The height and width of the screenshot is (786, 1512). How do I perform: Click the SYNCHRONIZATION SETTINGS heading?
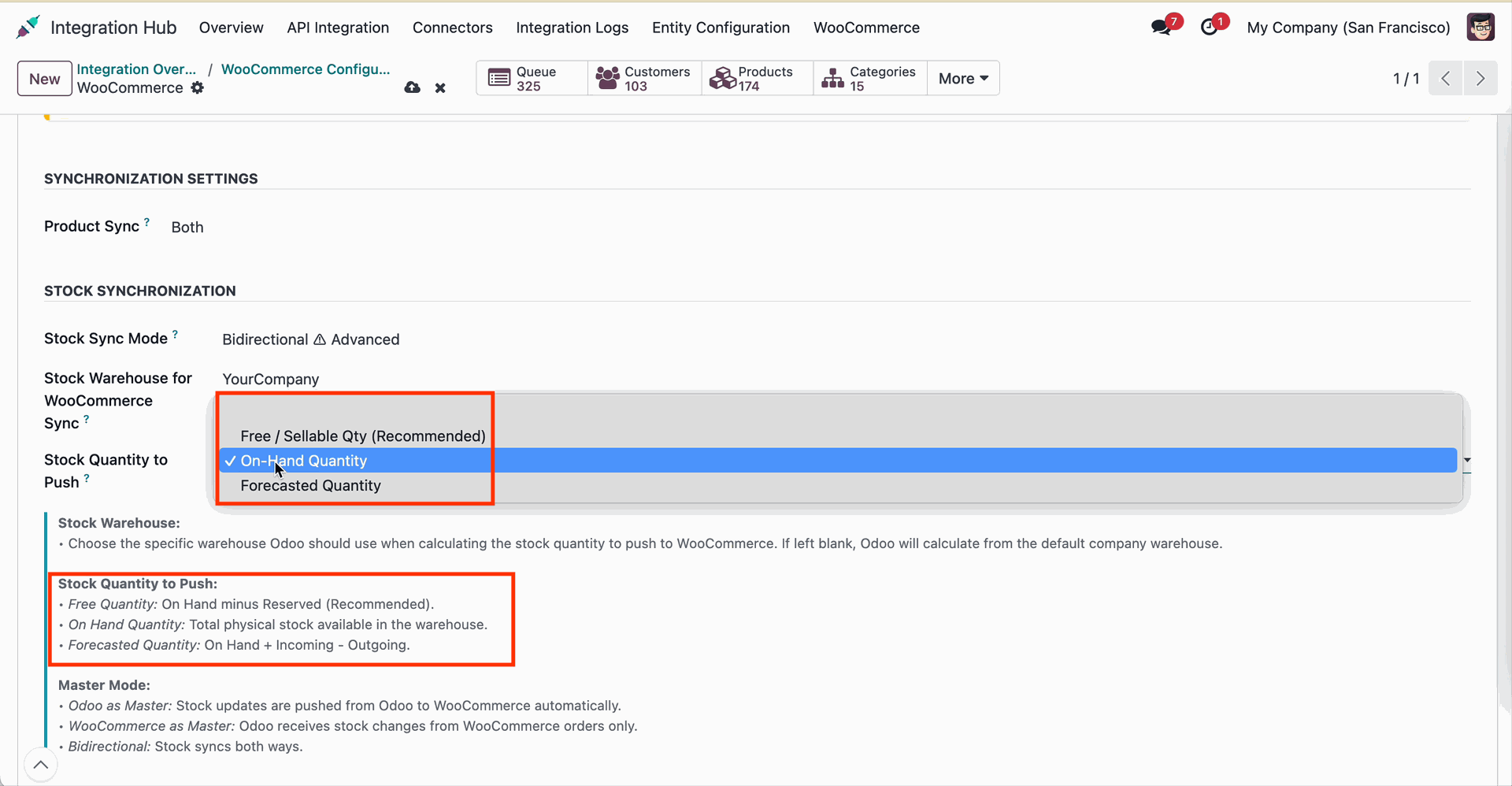click(151, 179)
